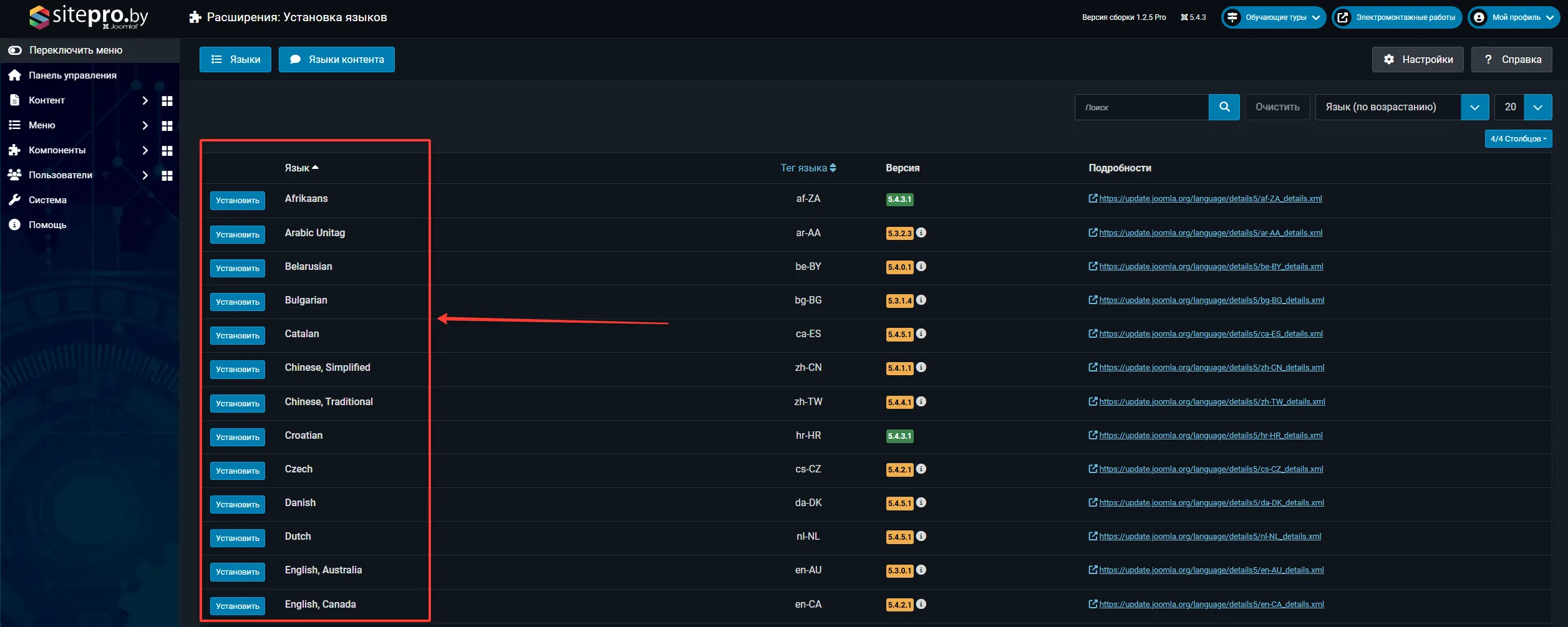The width and height of the screenshot is (1568, 627).
Task: Open Система in the sidebar menu
Action: (47, 200)
